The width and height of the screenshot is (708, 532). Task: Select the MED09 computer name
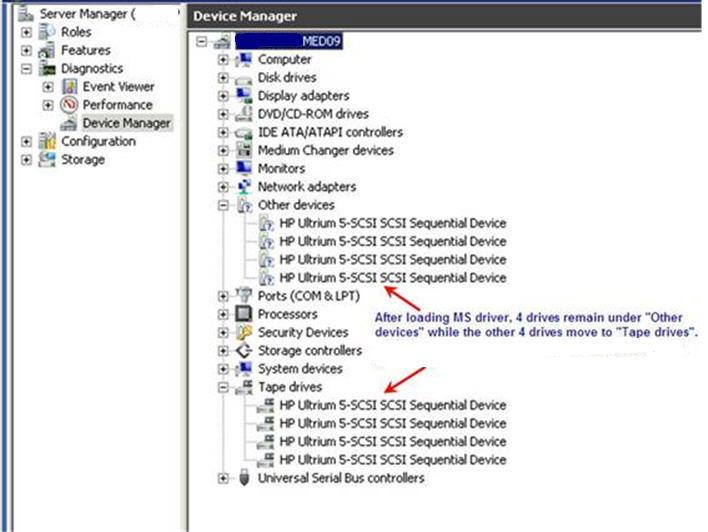[x=289, y=42]
